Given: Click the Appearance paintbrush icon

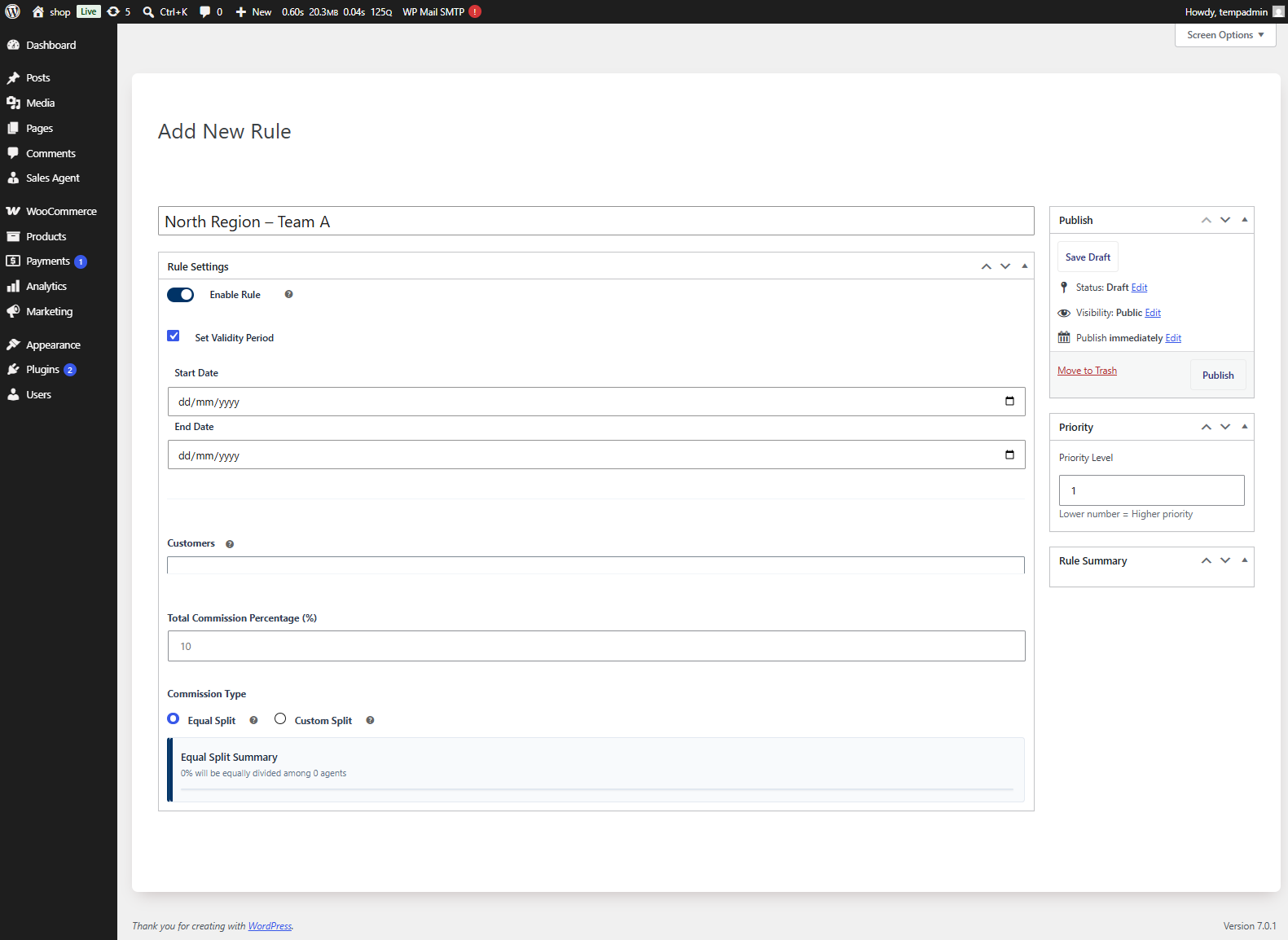Looking at the screenshot, I should 13,345.
